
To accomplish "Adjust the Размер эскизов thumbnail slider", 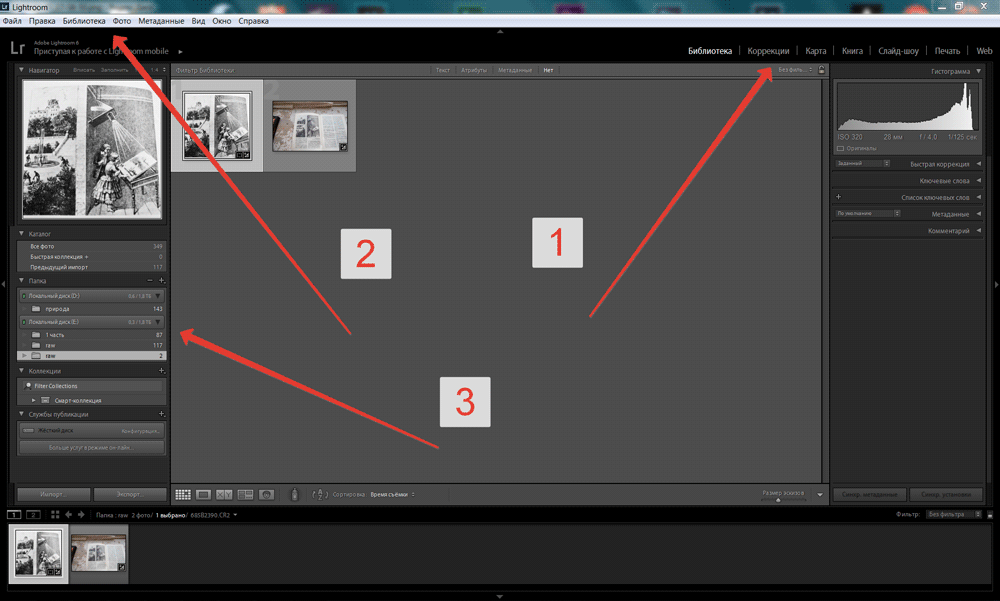I will coord(778,500).
